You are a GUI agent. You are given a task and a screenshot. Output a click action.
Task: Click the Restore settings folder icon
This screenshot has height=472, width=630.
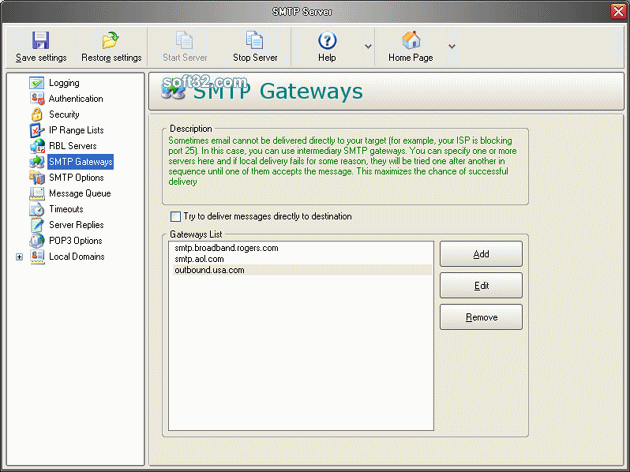tap(110, 40)
